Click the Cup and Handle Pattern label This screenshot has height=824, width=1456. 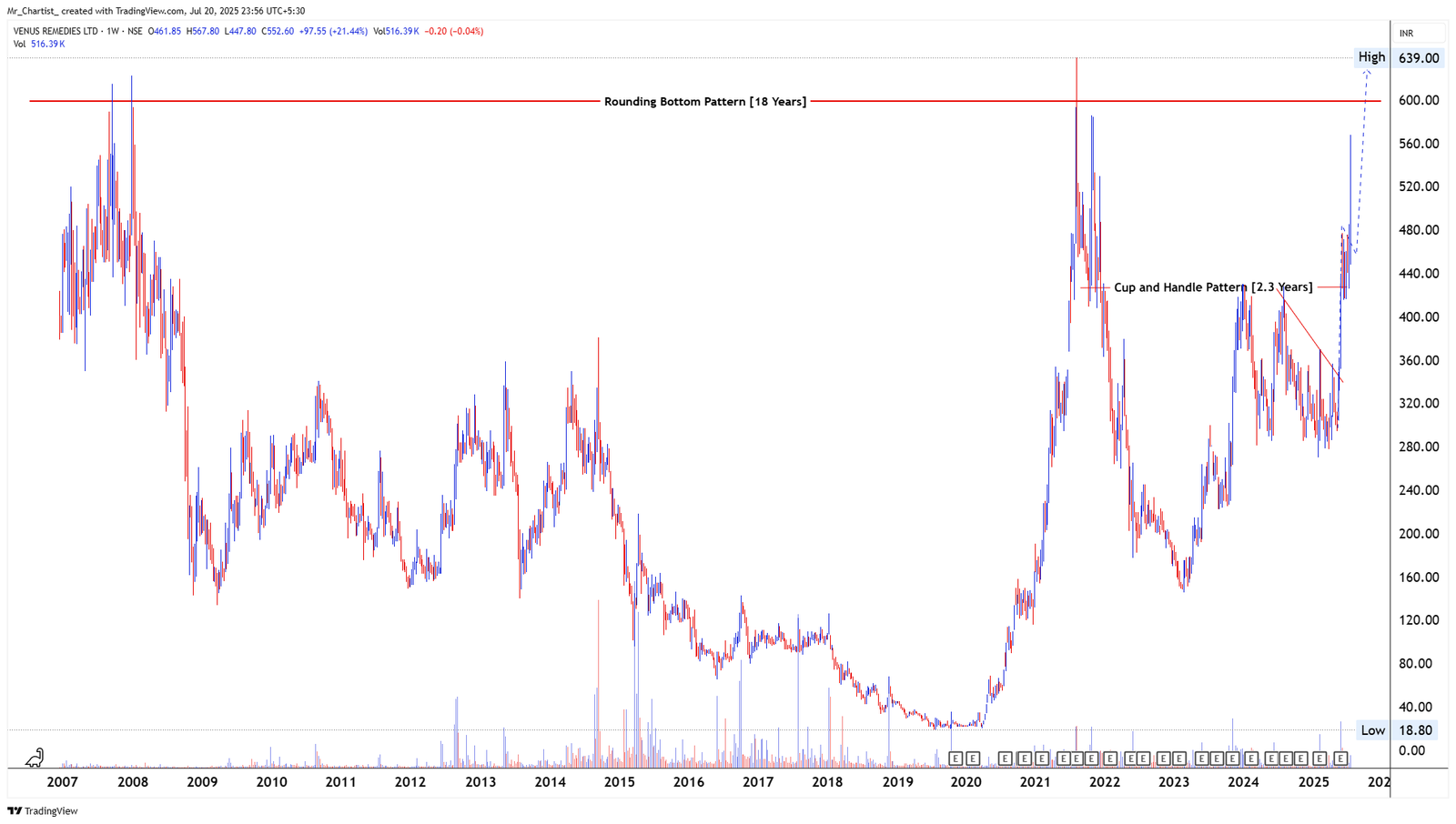pos(1214,286)
